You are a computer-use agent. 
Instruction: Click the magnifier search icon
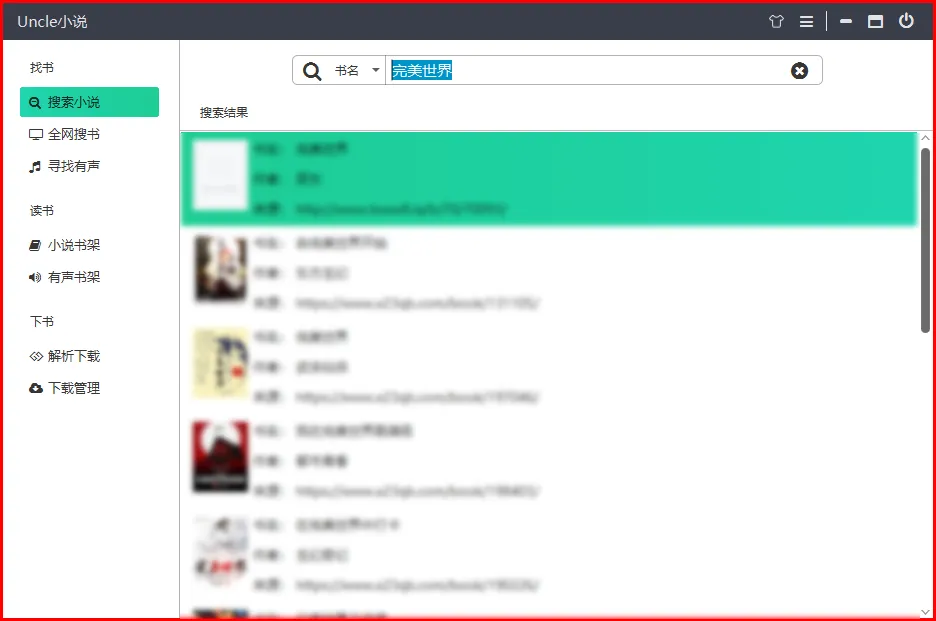pyautogui.click(x=312, y=70)
